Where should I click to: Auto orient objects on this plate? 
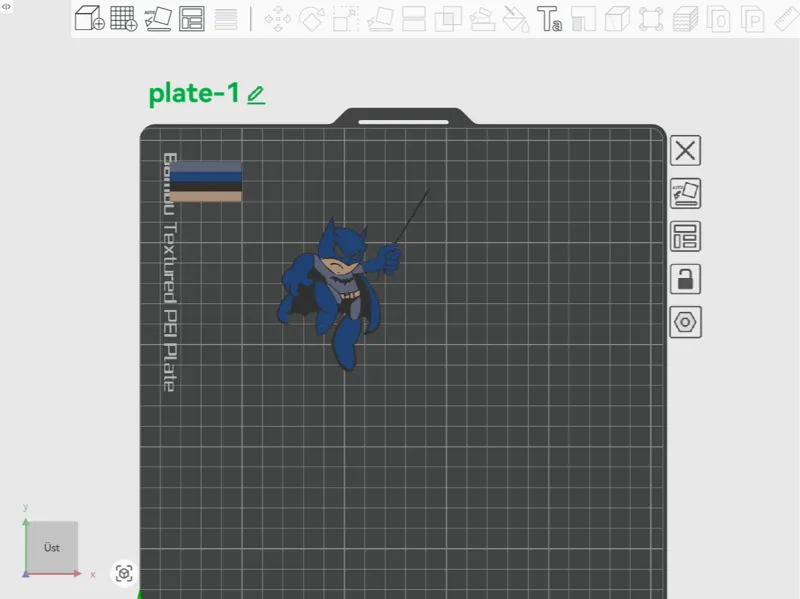pyautogui.click(x=685, y=193)
